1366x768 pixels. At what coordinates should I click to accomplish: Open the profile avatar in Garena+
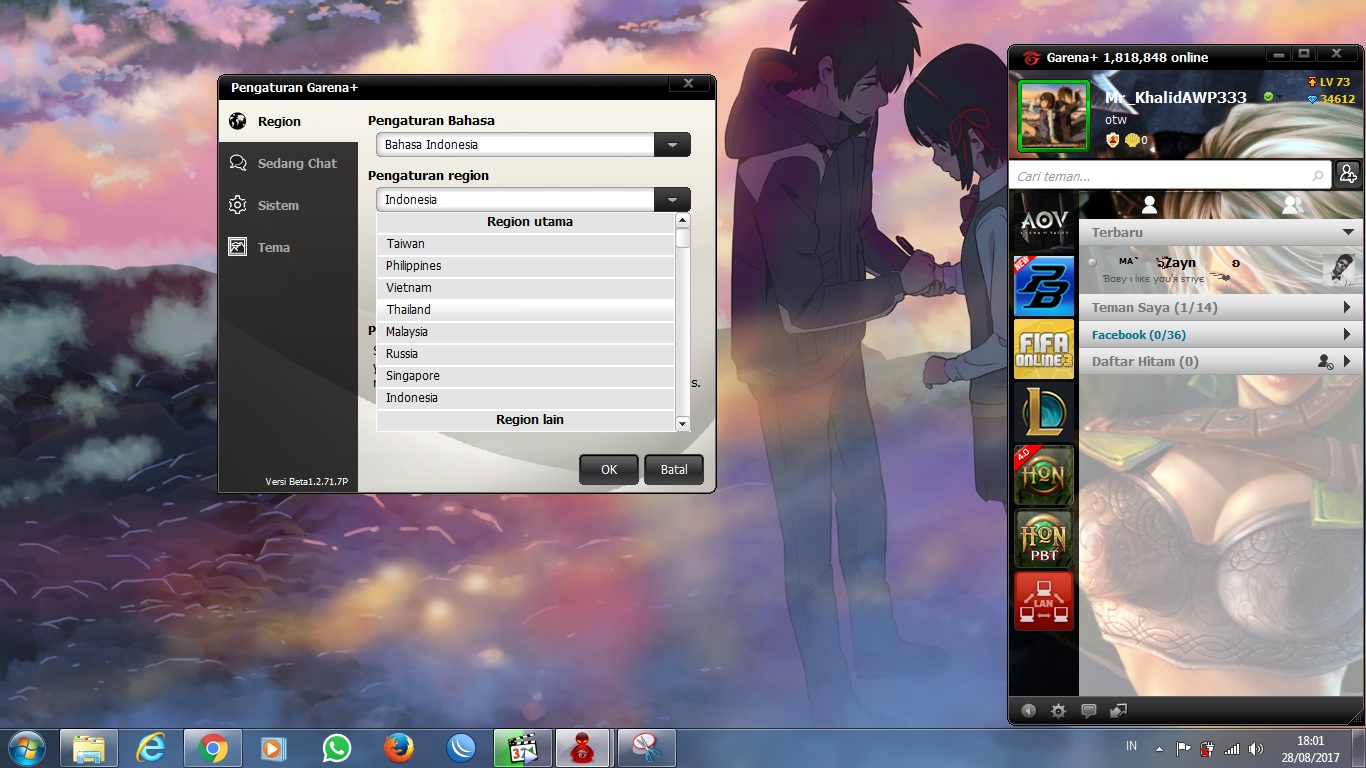1053,115
